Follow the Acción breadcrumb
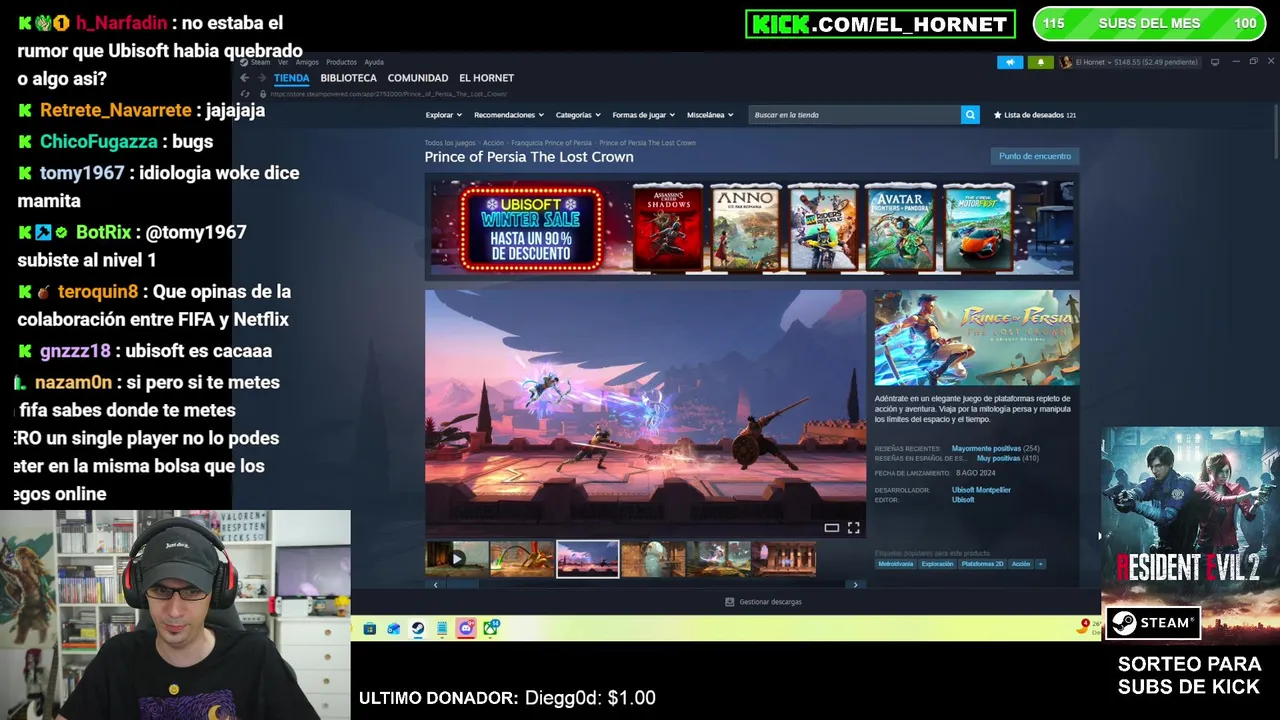This screenshot has width=1280, height=720. [x=494, y=143]
